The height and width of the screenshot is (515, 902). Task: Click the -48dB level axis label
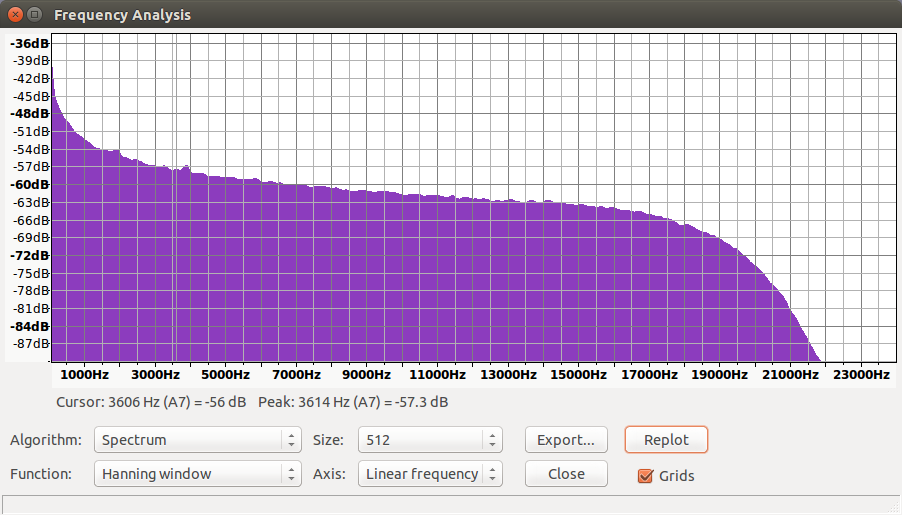(29, 113)
